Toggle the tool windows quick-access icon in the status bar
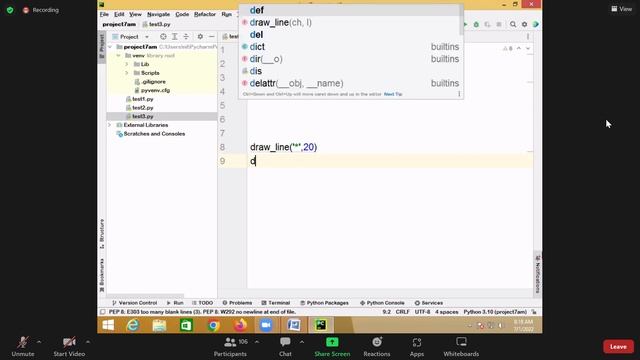Viewport: 640px width, 360px height. (102, 312)
